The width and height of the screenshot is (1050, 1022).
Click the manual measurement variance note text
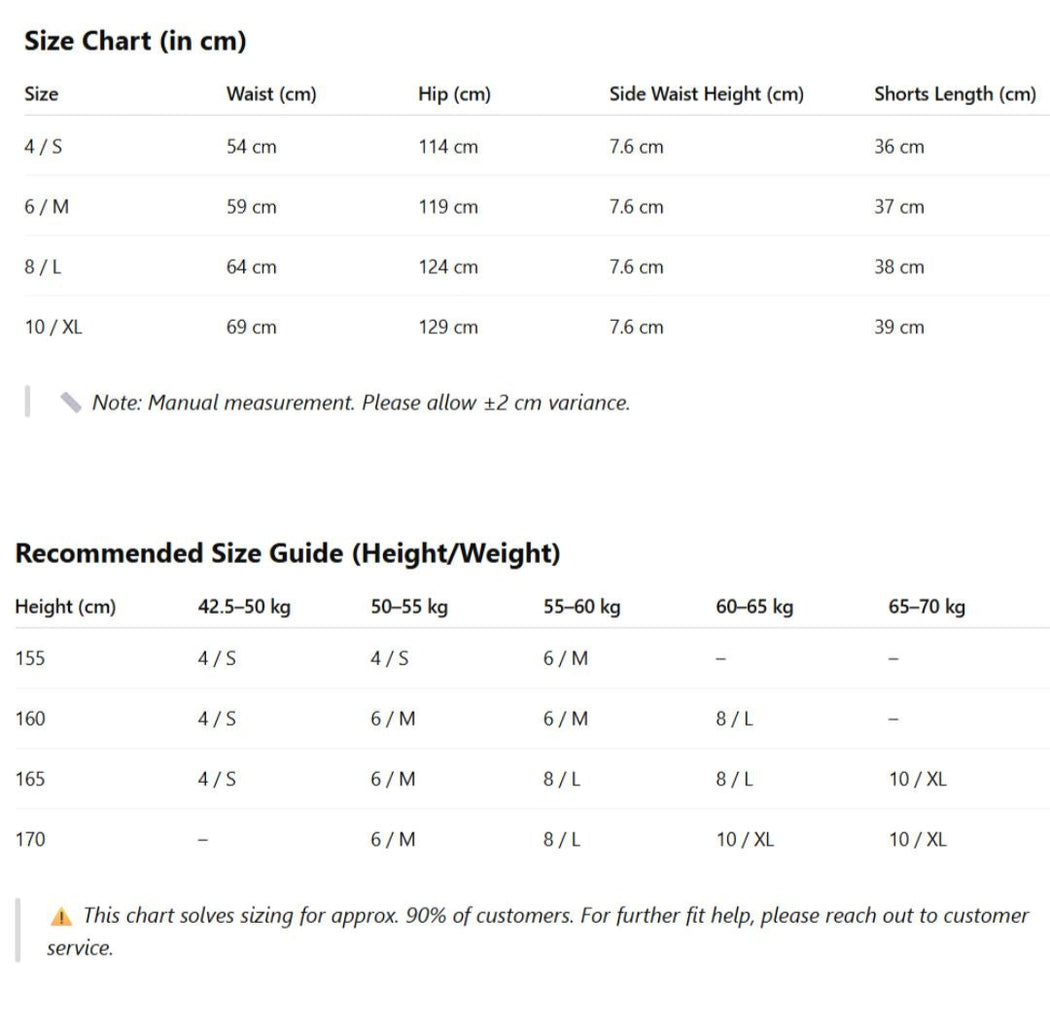tap(361, 403)
